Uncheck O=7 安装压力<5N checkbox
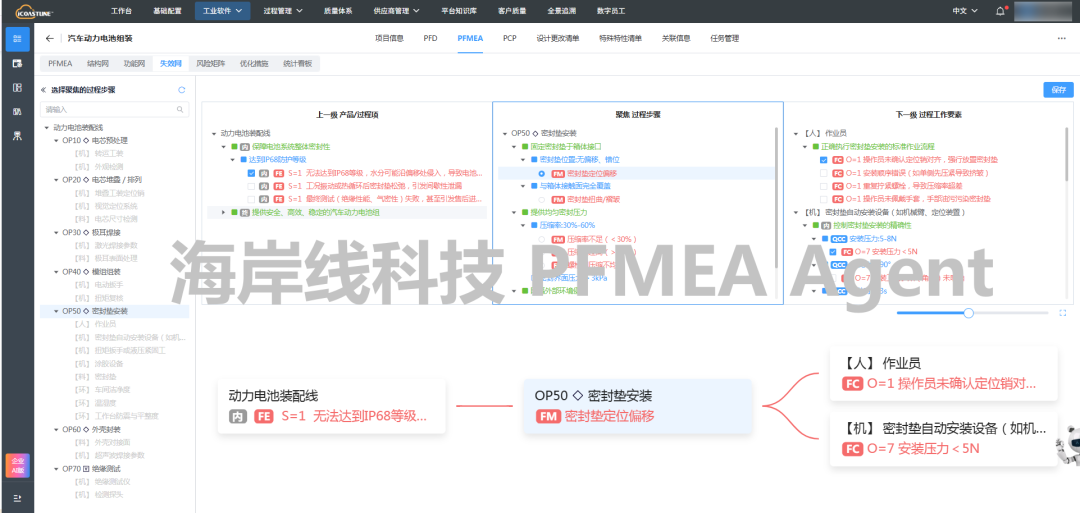Image resolution: width=1080 pixels, height=513 pixels. coord(835,252)
